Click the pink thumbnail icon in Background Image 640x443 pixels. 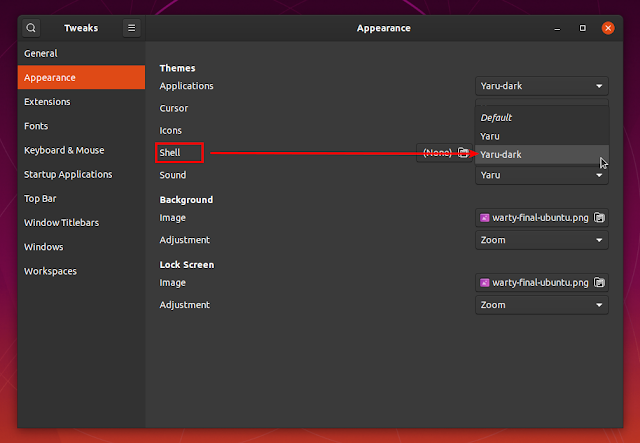click(484, 218)
